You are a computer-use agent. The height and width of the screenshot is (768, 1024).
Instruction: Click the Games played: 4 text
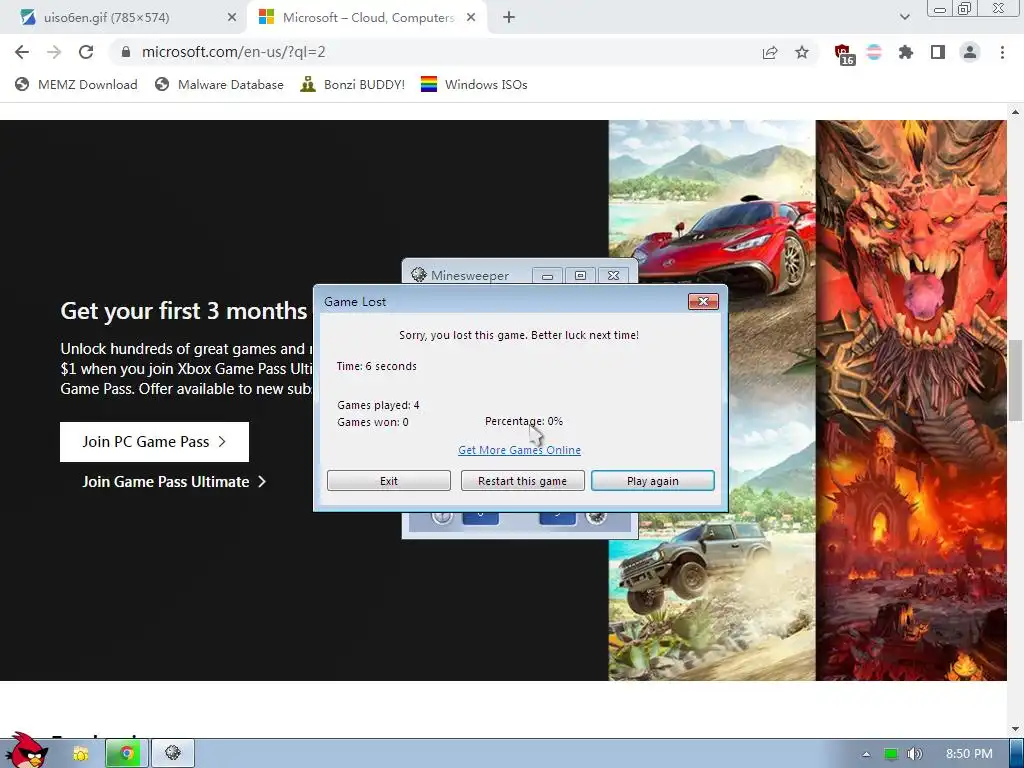378,405
